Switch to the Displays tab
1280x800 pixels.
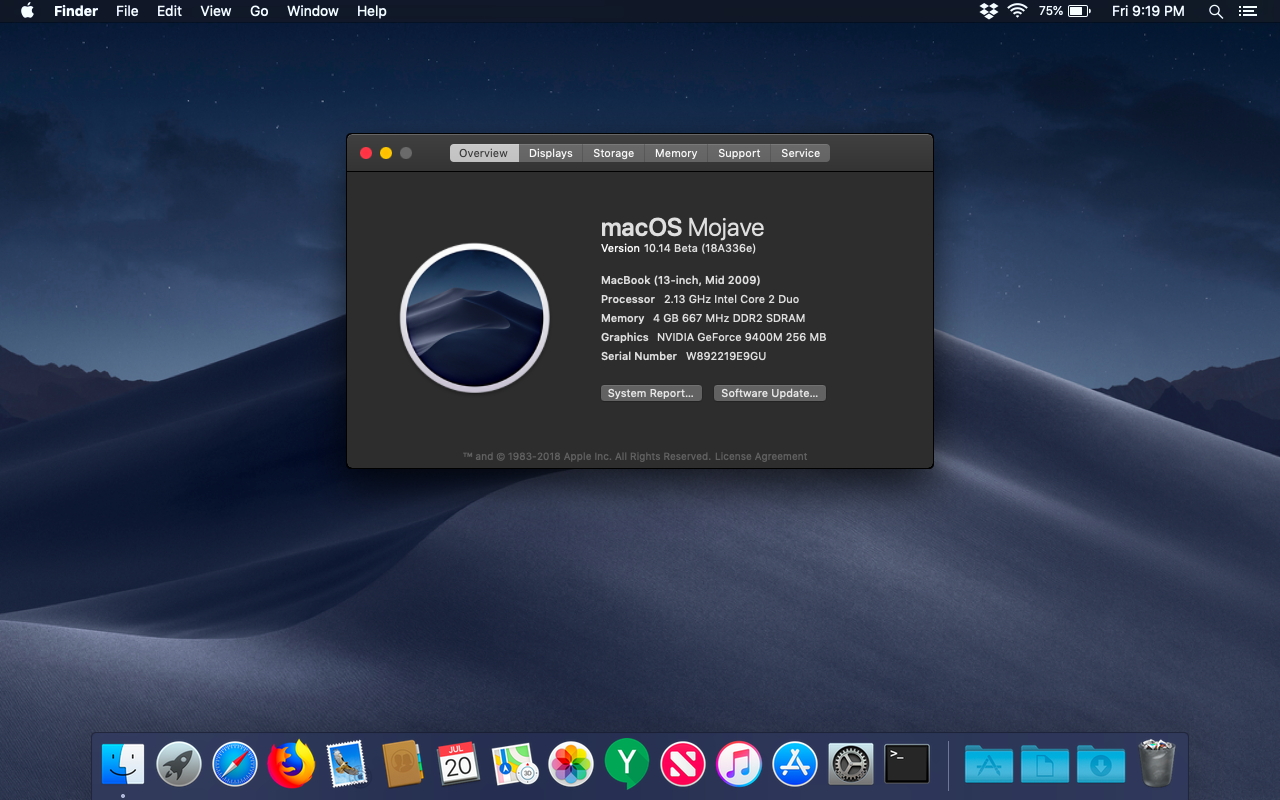pos(551,153)
